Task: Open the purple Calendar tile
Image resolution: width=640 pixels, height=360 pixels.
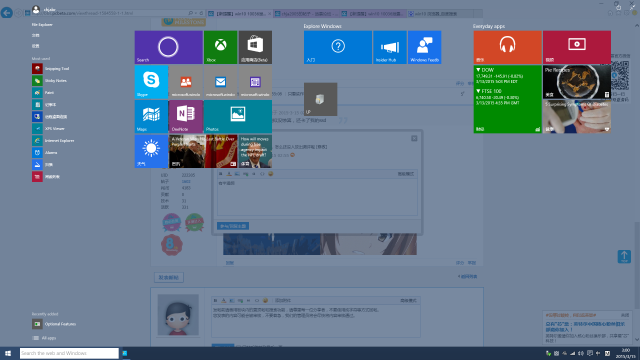Action: pyautogui.click(x=255, y=82)
